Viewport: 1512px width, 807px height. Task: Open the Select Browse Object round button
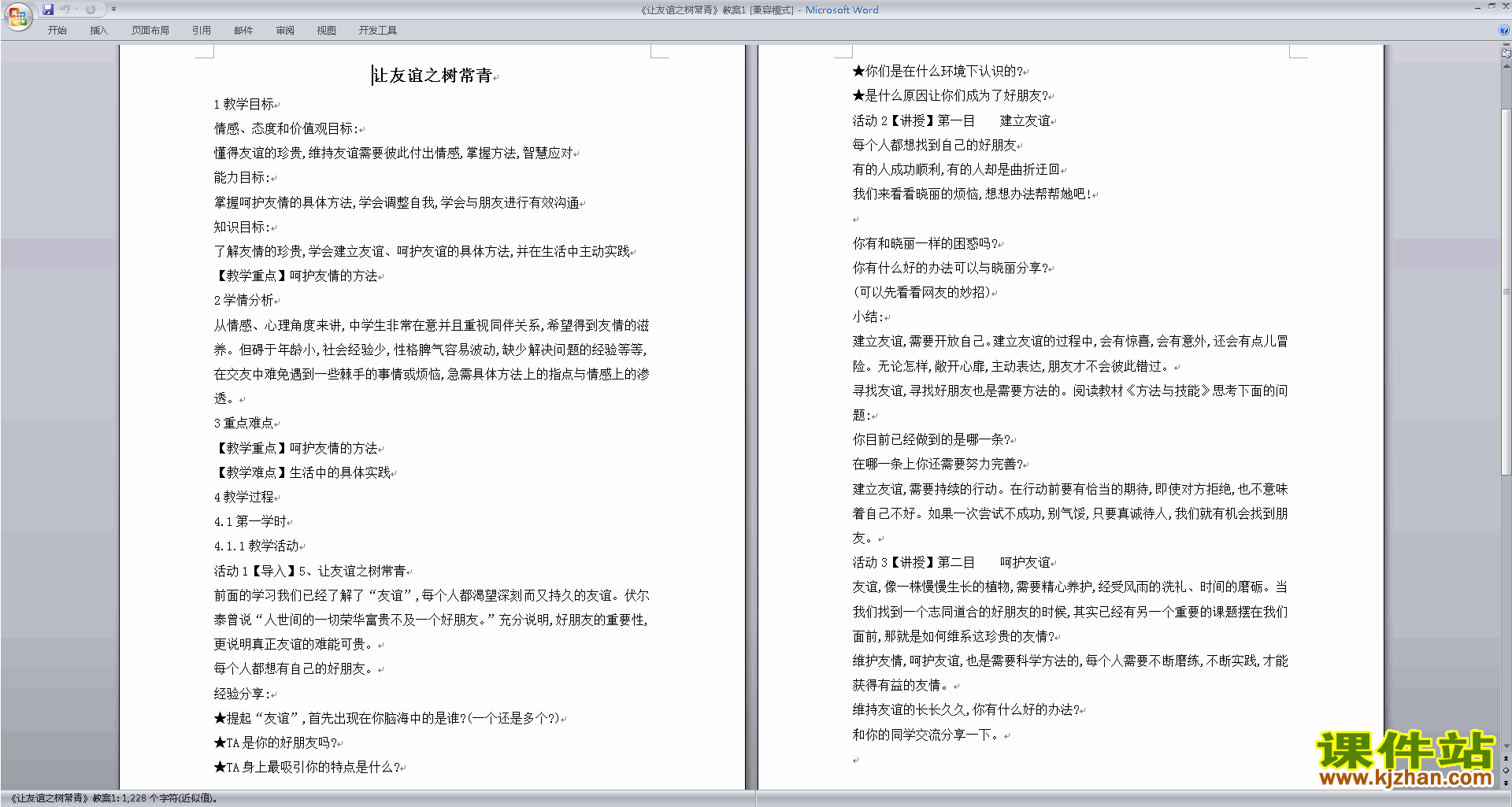pyautogui.click(x=1506, y=771)
